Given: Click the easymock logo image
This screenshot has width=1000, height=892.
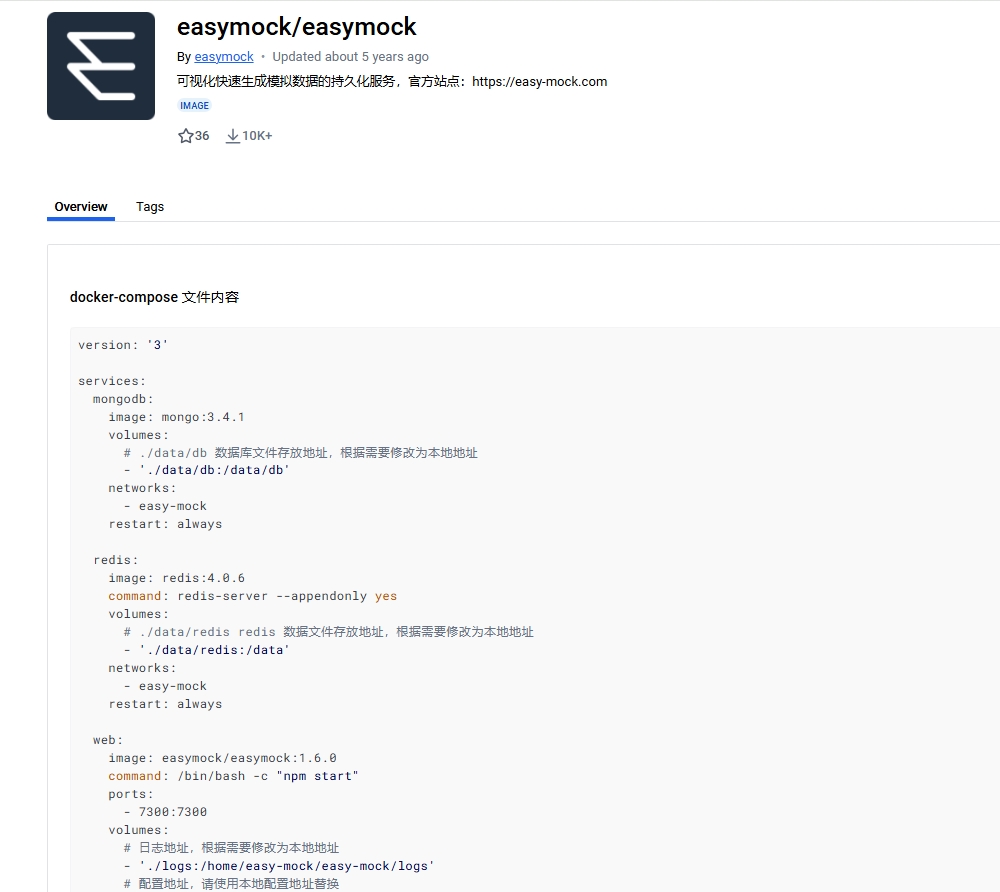Looking at the screenshot, I should tap(100, 65).
